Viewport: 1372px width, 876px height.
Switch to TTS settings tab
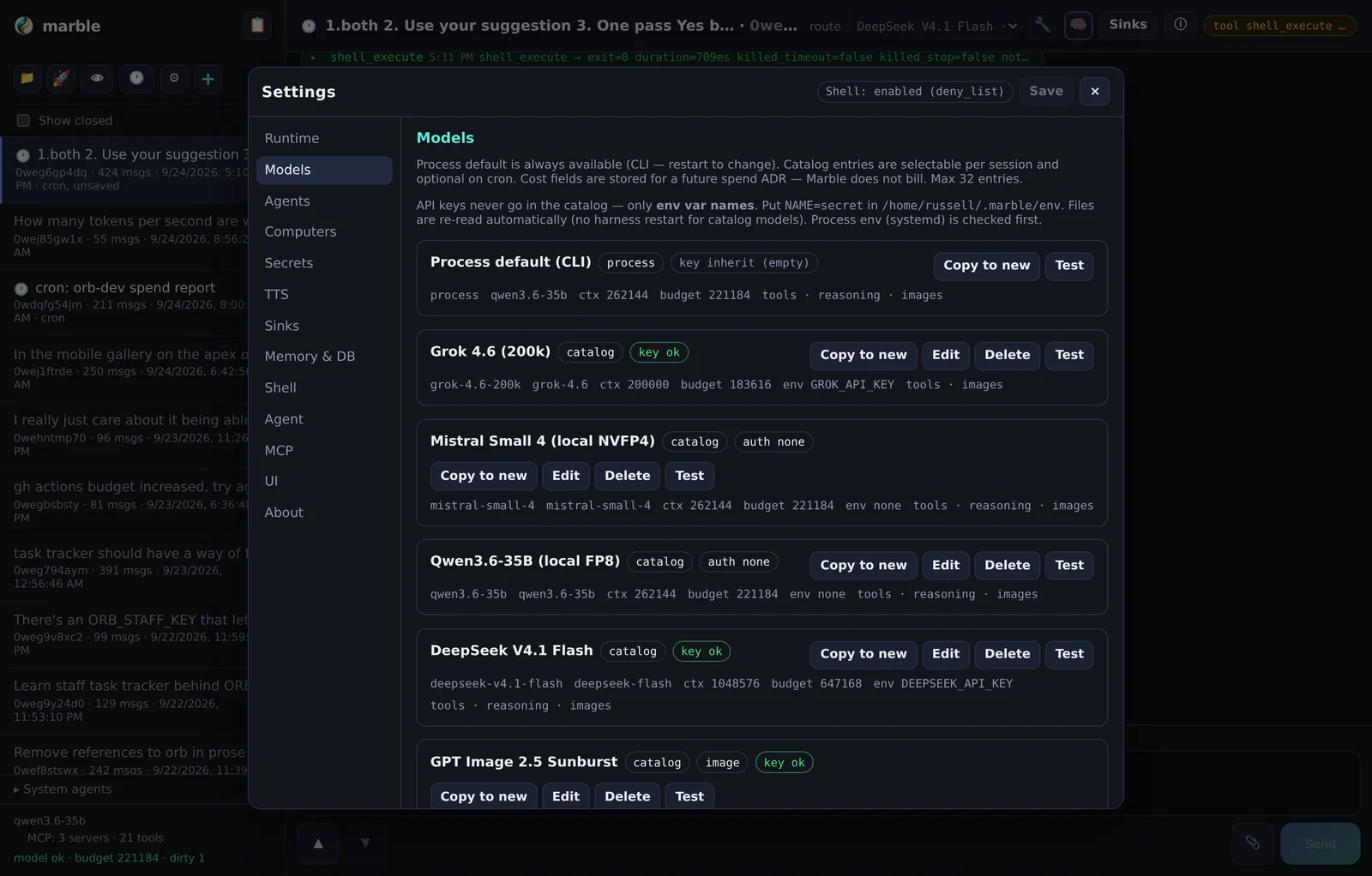323,295
